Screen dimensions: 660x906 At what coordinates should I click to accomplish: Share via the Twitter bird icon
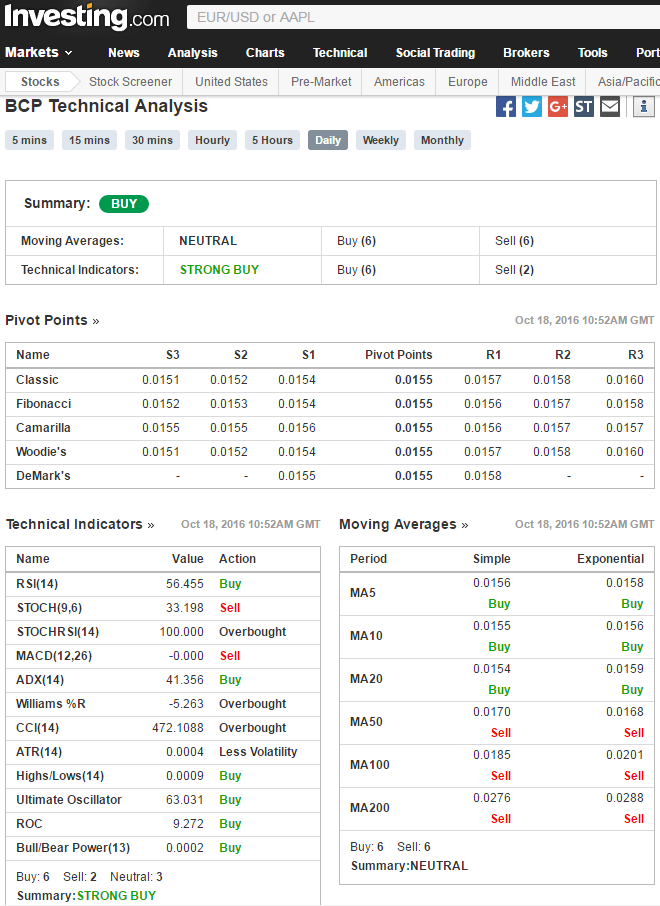pos(532,106)
